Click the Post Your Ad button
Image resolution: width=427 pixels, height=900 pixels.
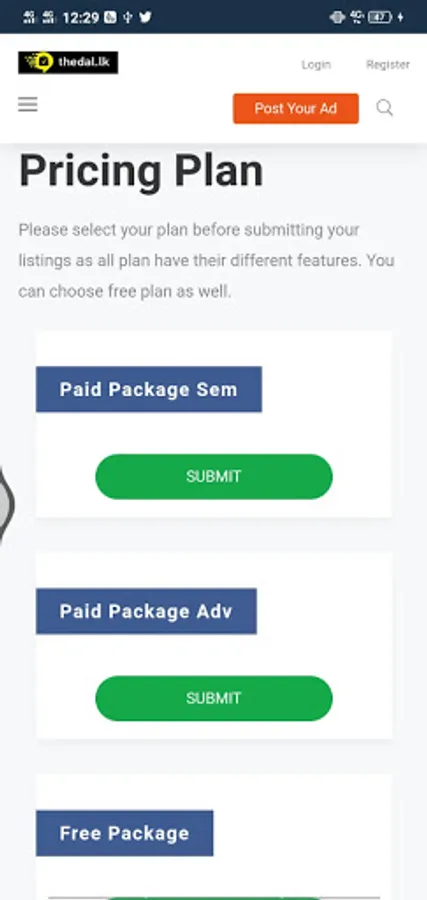[x=296, y=108]
